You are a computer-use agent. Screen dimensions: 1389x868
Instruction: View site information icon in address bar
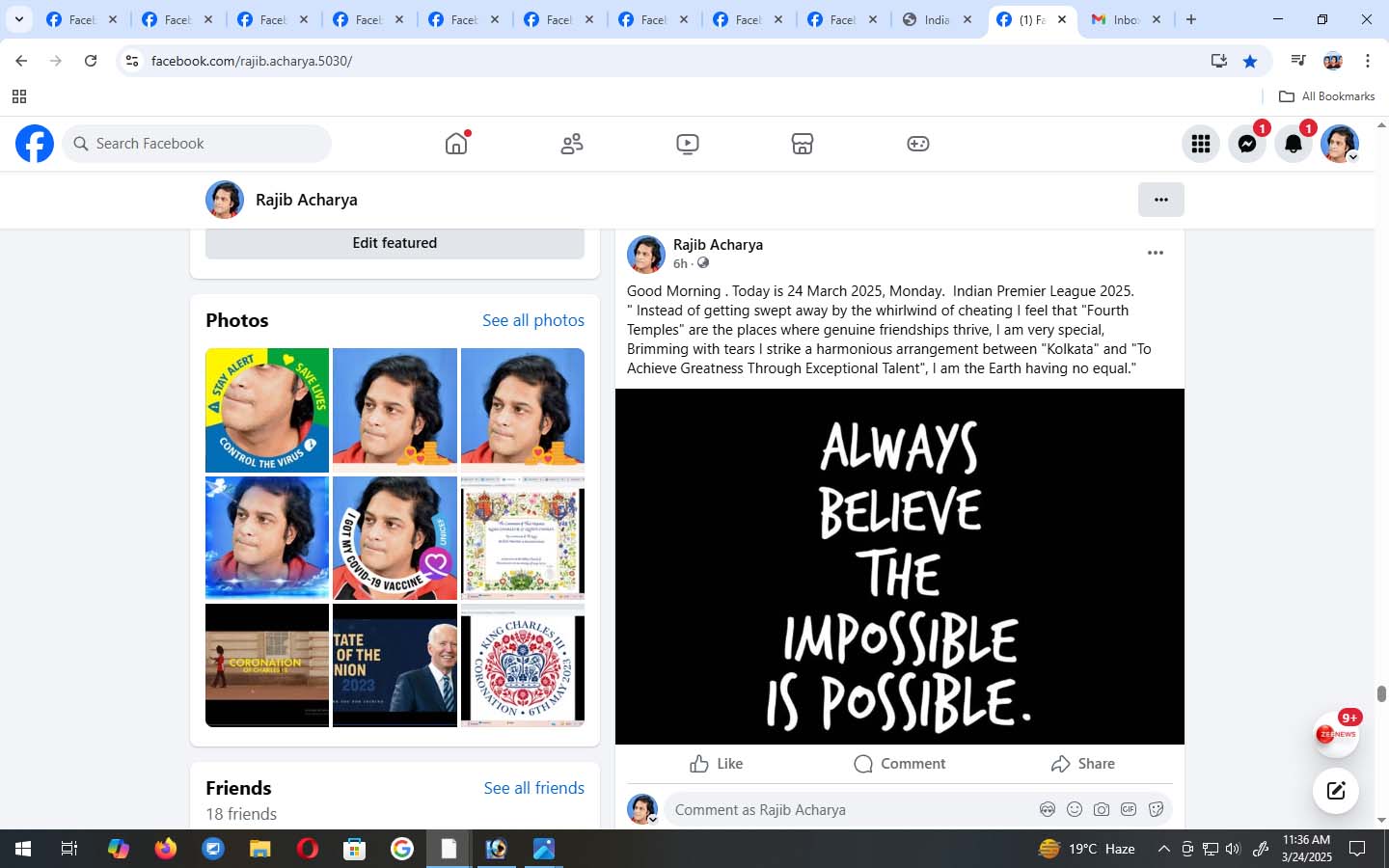point(132,61)
